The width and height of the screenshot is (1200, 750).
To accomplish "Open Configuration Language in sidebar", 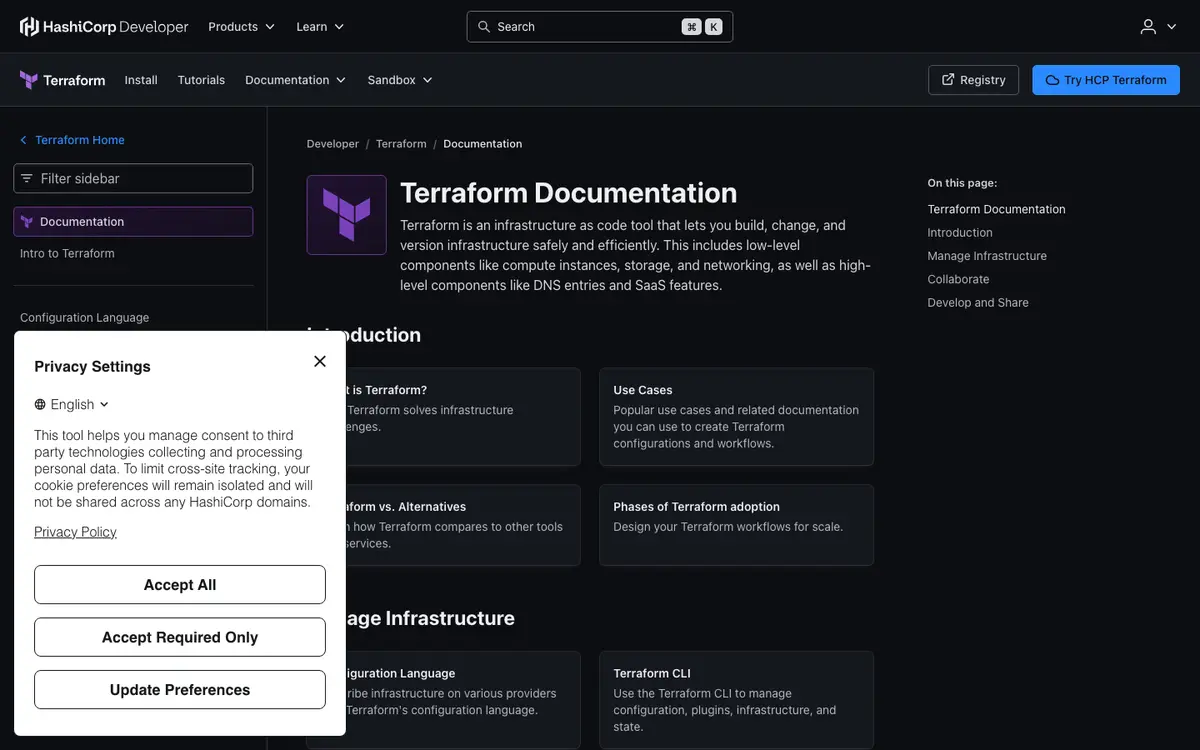I will (x=84, y=318).
